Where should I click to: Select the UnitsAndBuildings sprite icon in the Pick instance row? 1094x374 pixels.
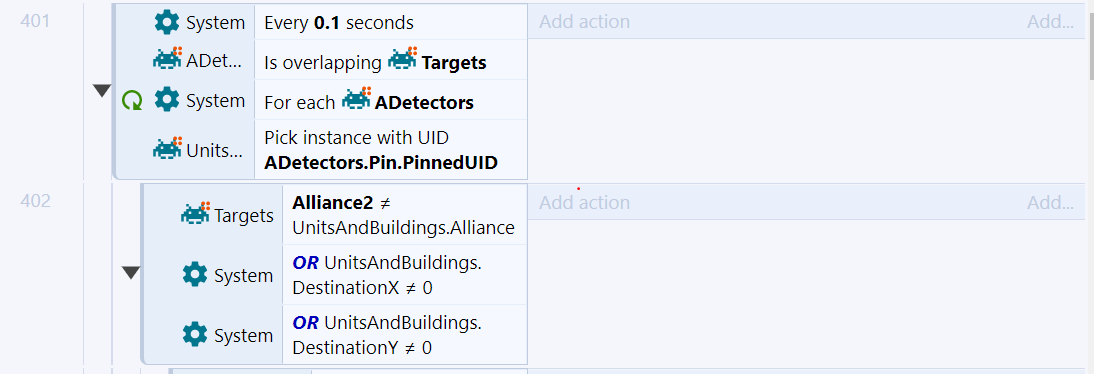(167, 148)
